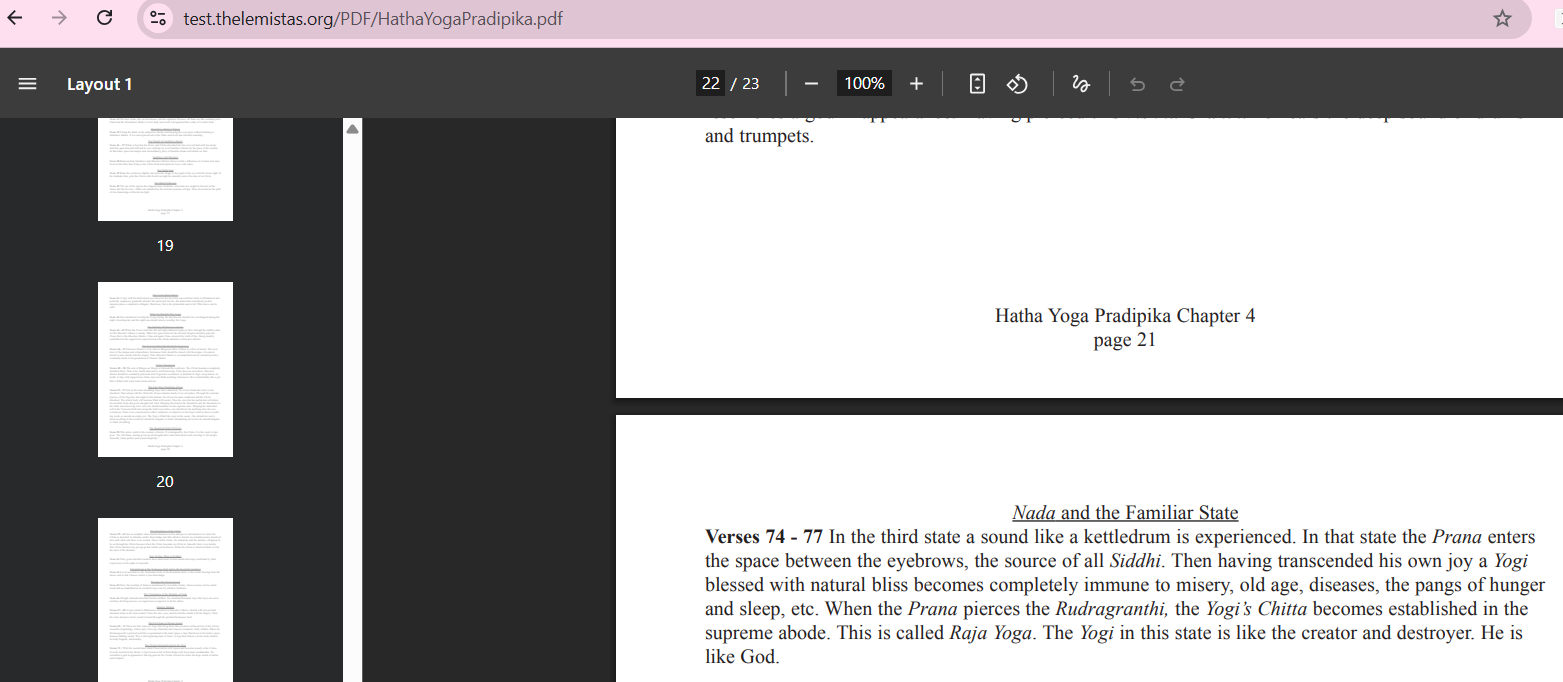Click the browser forward arrow
This screenshot has height=682, width=1563.
59,18
